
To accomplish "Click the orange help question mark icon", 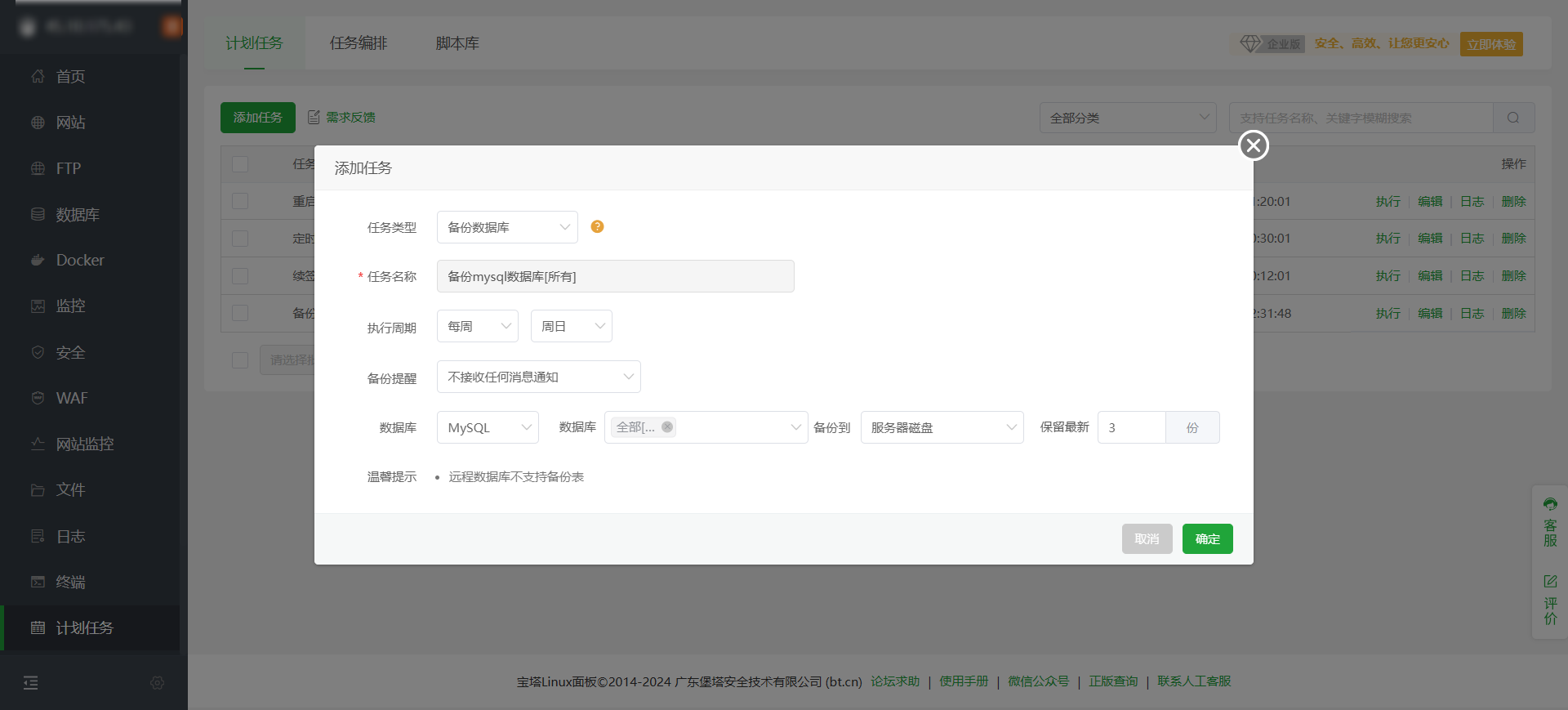I will (x=597, y=227).
